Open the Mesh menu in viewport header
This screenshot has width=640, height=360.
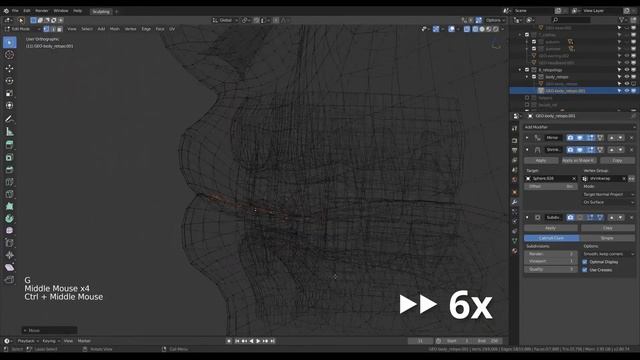tap(115, 29)
